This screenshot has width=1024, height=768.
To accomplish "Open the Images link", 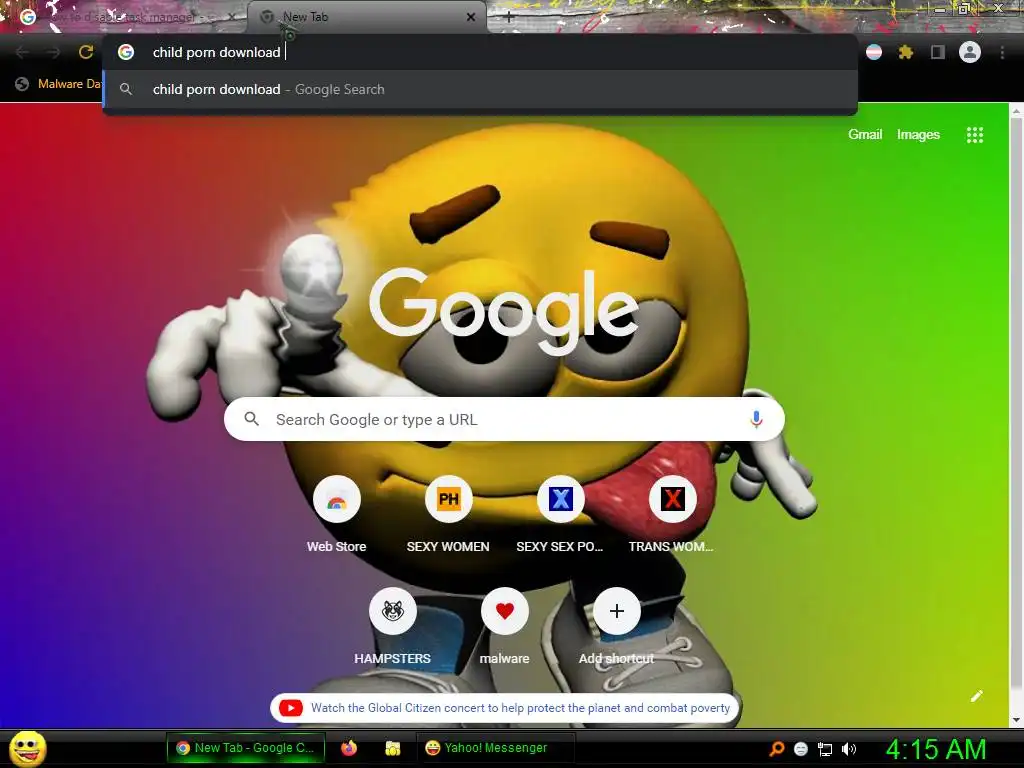I will (x=918, y=135).
